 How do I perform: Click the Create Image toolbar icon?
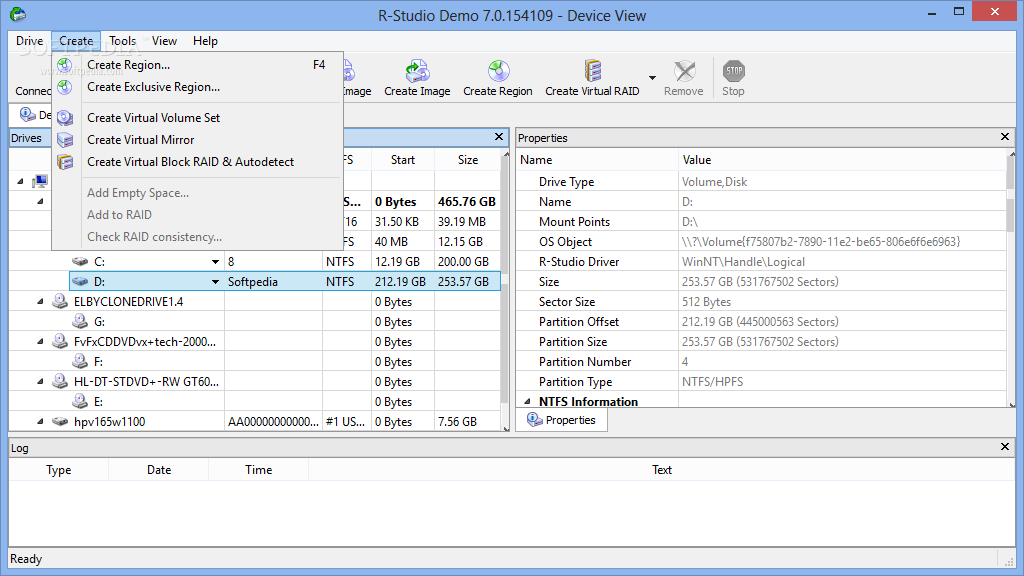tap(417, 71)
